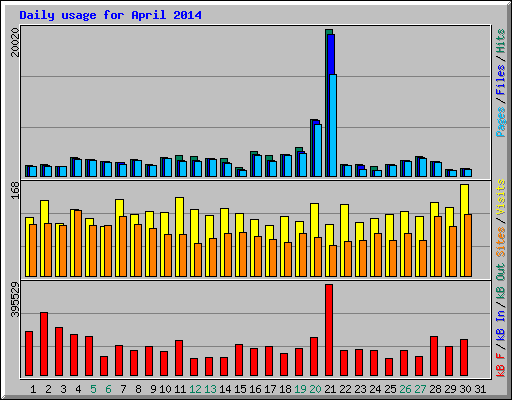Viewport: 512px width, 400px height.
Task: Click the day 14 axis label
Action: (x=225, y=389)
